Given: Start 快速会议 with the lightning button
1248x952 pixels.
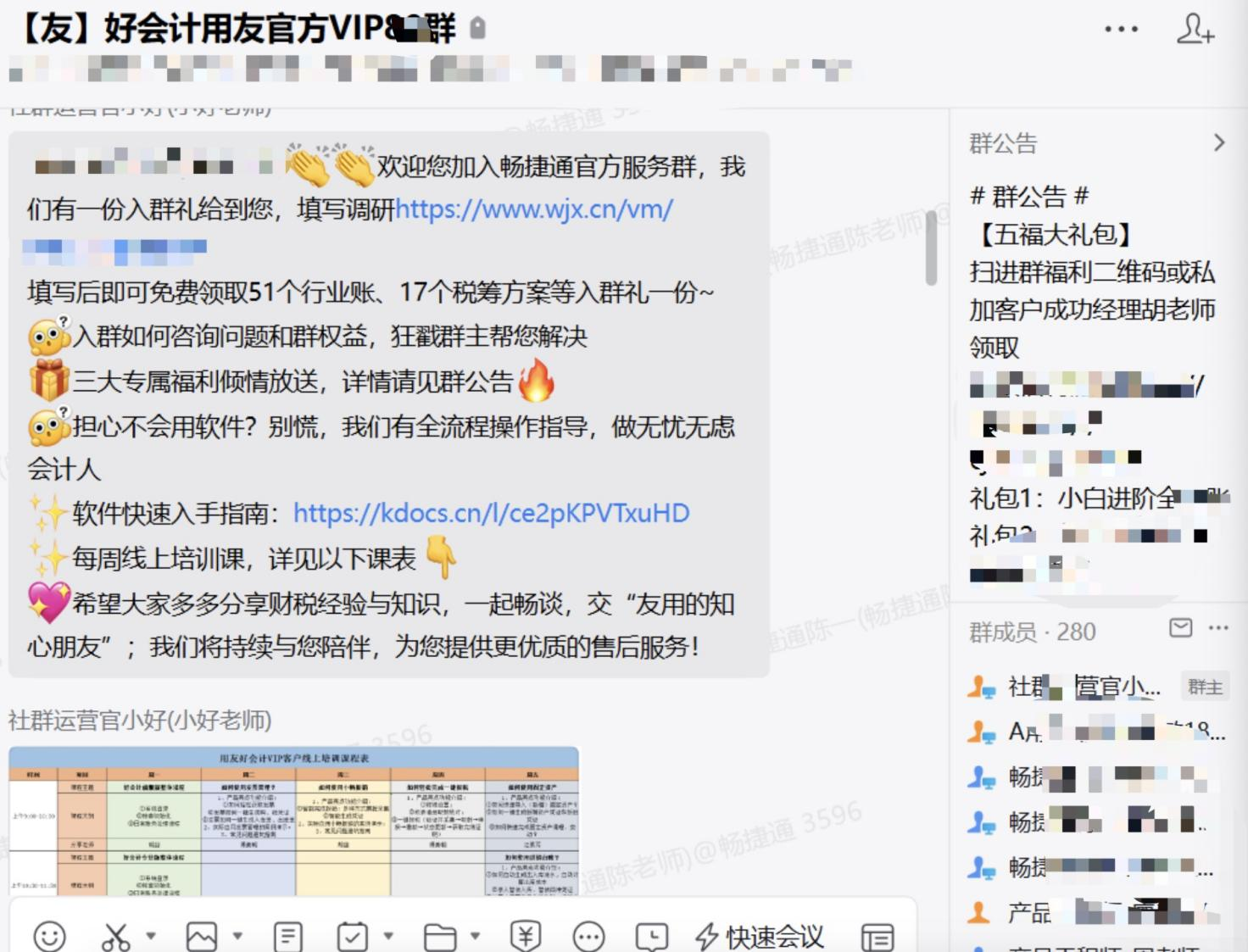Looking at the screenshot, I should (x=757, y=936).
